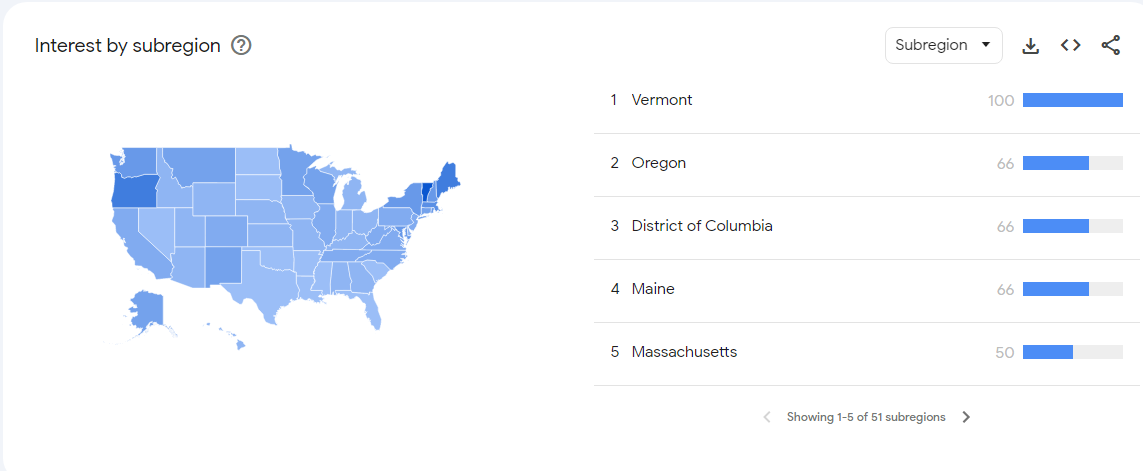Click Vermont's interest bar

(1072, 100)
